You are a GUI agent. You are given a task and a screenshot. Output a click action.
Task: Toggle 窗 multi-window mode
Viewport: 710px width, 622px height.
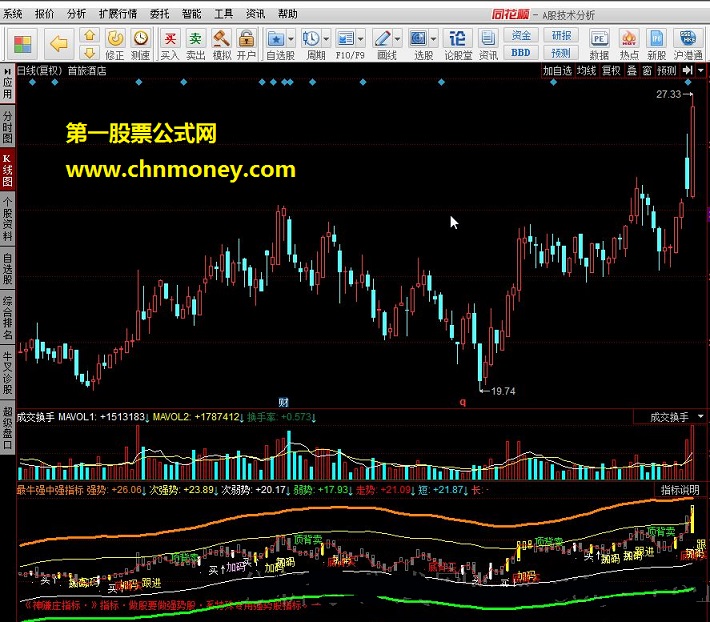(x=647, y=71)
